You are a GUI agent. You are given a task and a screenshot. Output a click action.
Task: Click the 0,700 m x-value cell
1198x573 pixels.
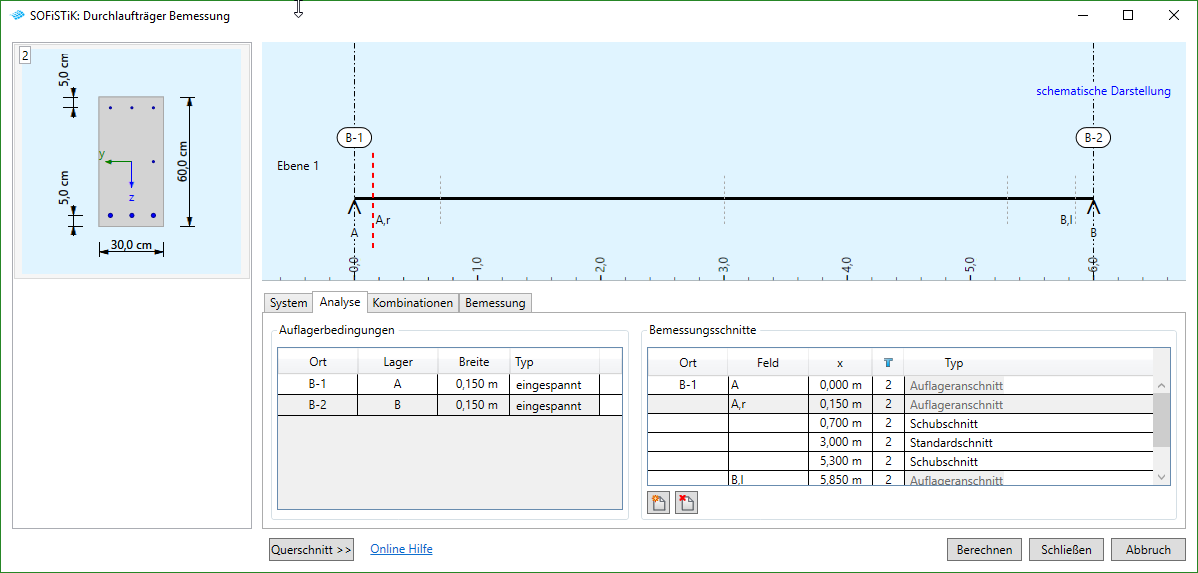(840, 424)
